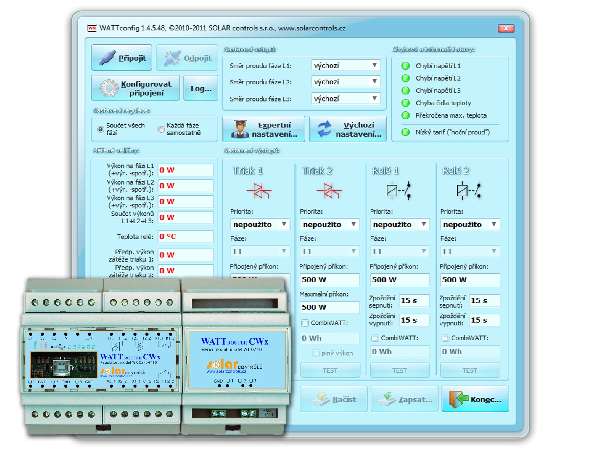600x457 pixels.
Task: Click the plug icon on Připojit
Action: pyautogui.click(x=107, y=58)
